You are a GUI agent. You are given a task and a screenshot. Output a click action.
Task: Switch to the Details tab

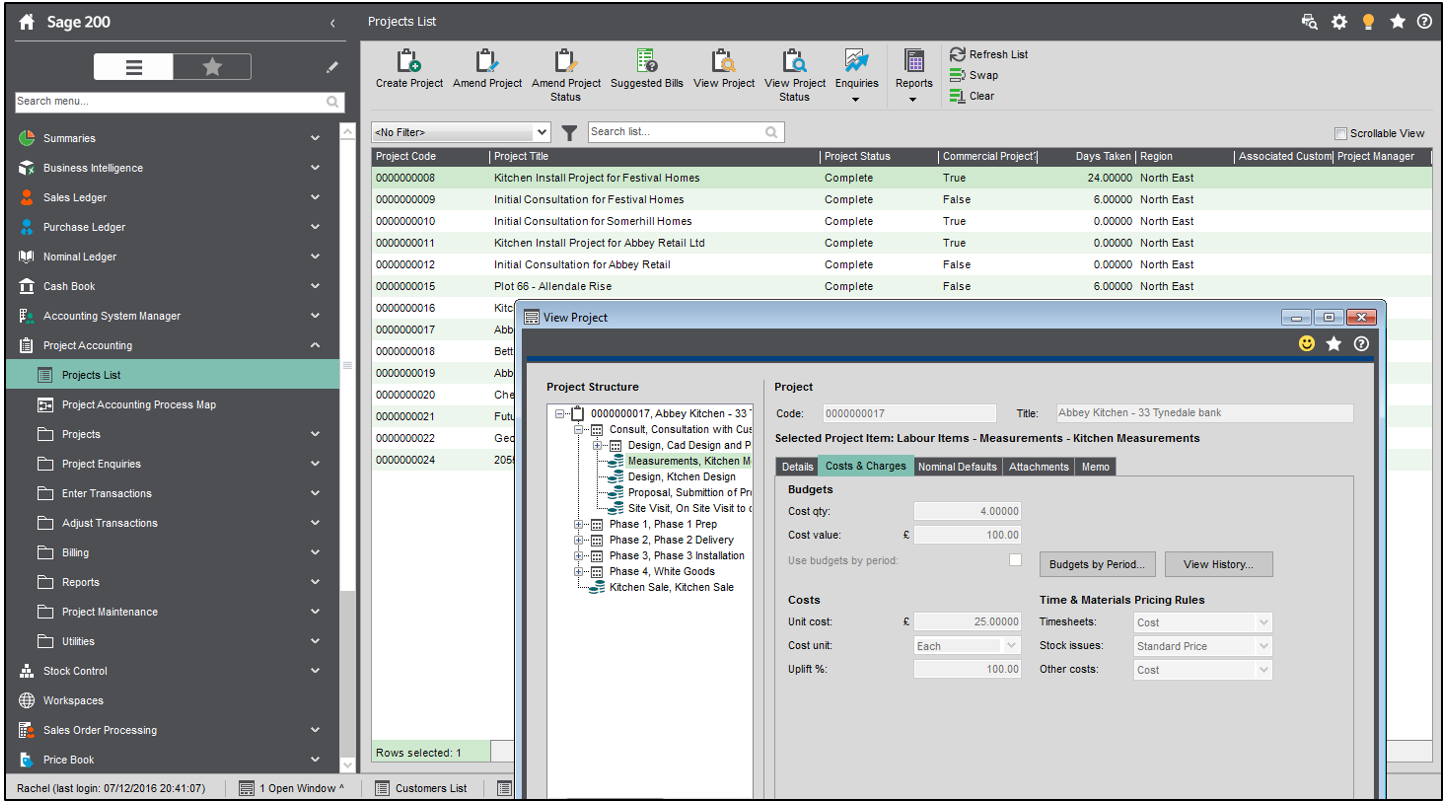tap(797, 466)
